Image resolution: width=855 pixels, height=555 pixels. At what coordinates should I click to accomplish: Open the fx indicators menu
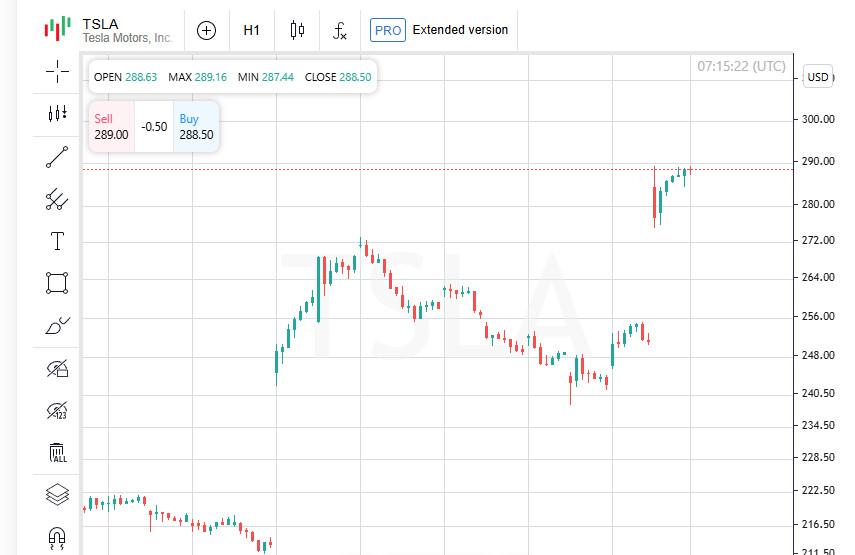pos(340,31)
